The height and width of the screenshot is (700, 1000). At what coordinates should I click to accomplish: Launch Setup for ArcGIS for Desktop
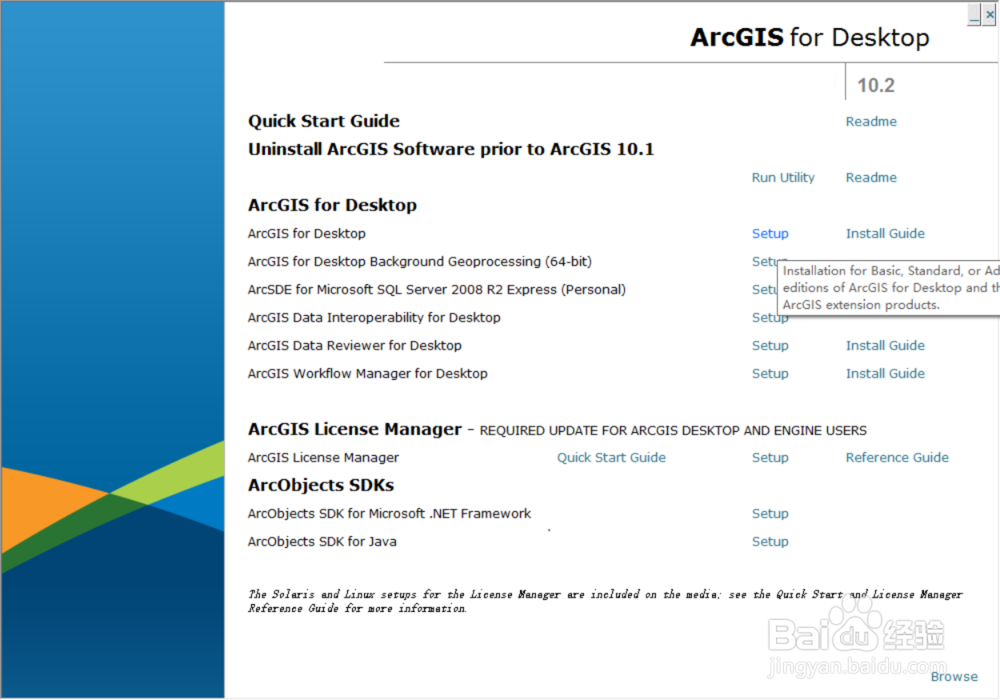pos(769,233)
